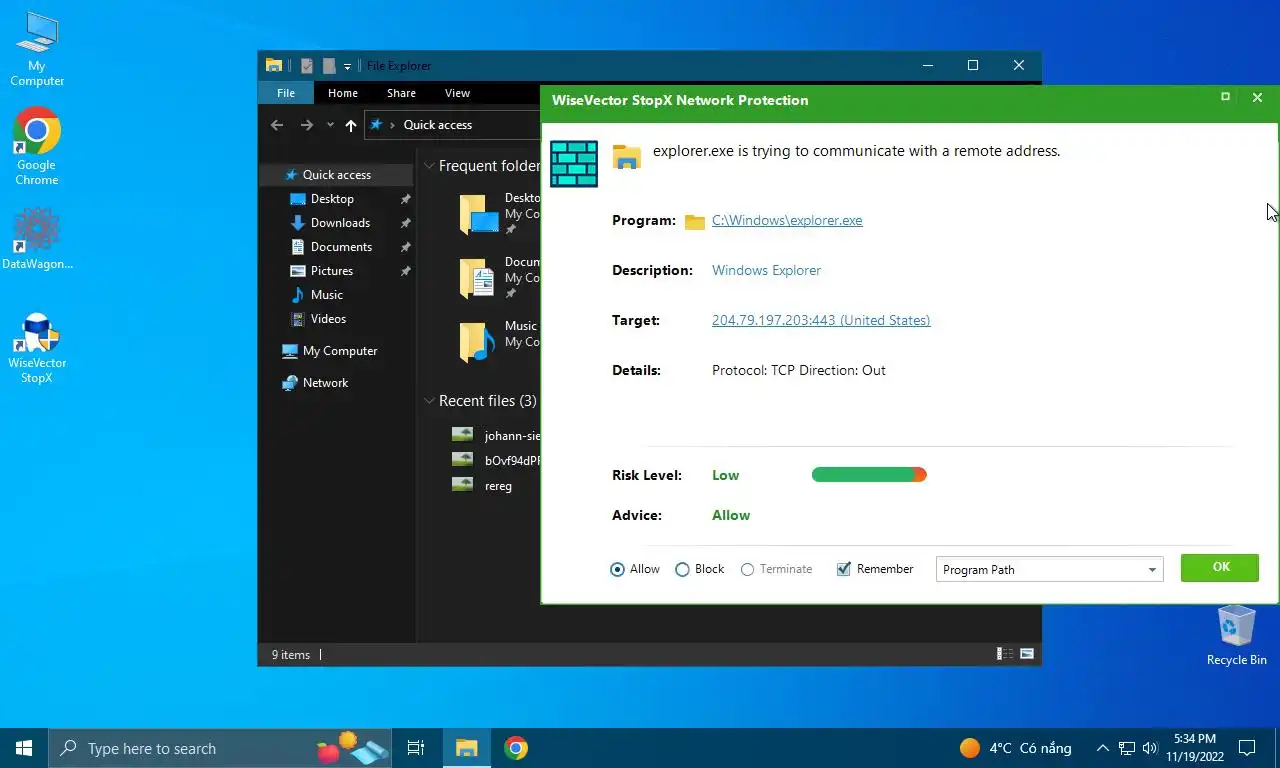Viewport: 1280px width, 768px height.
Task: Uncheck the Remember checkbox
Action: click(843, 569)
